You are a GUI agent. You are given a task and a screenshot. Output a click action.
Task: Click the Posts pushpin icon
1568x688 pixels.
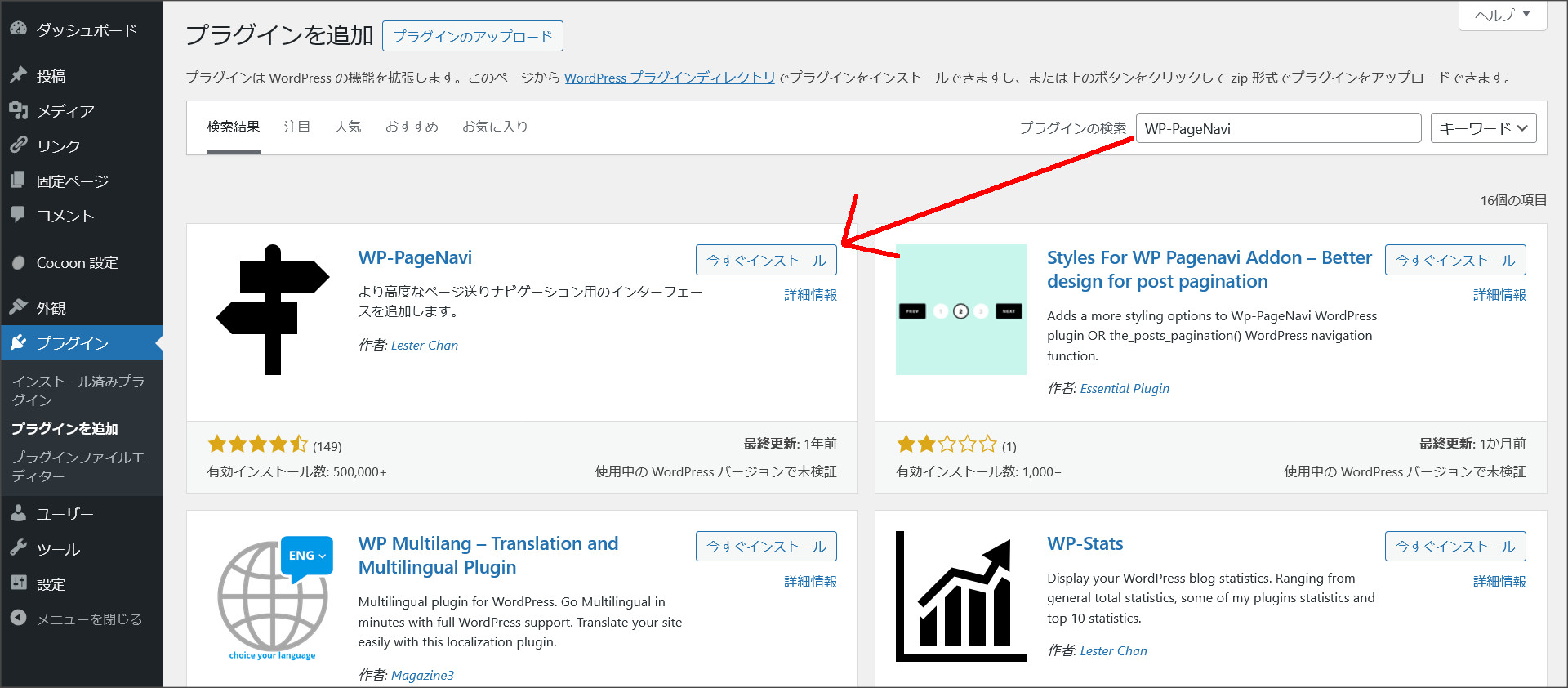click(19, 75)
